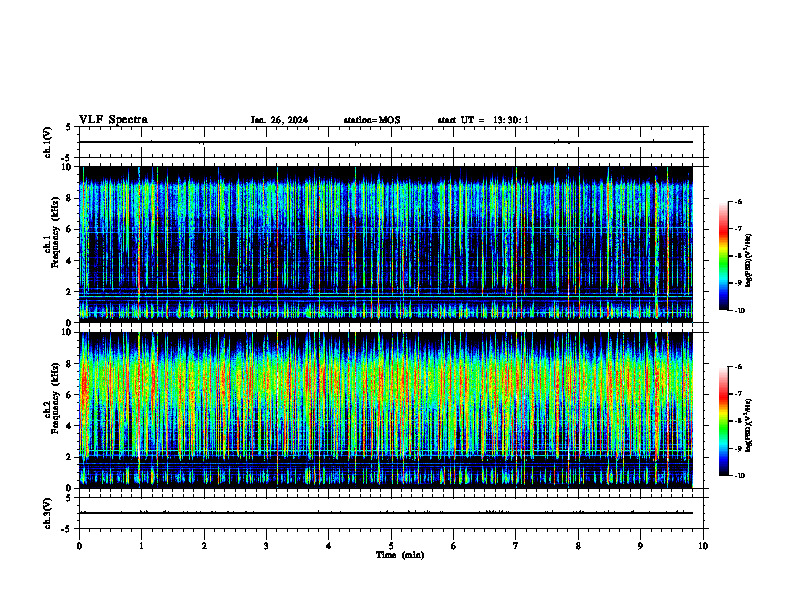Image resolution: width=792 pixels, height=612 pixels.
Task: Click the ch.1 frequency axis "2" tick label
Action: 69,292
